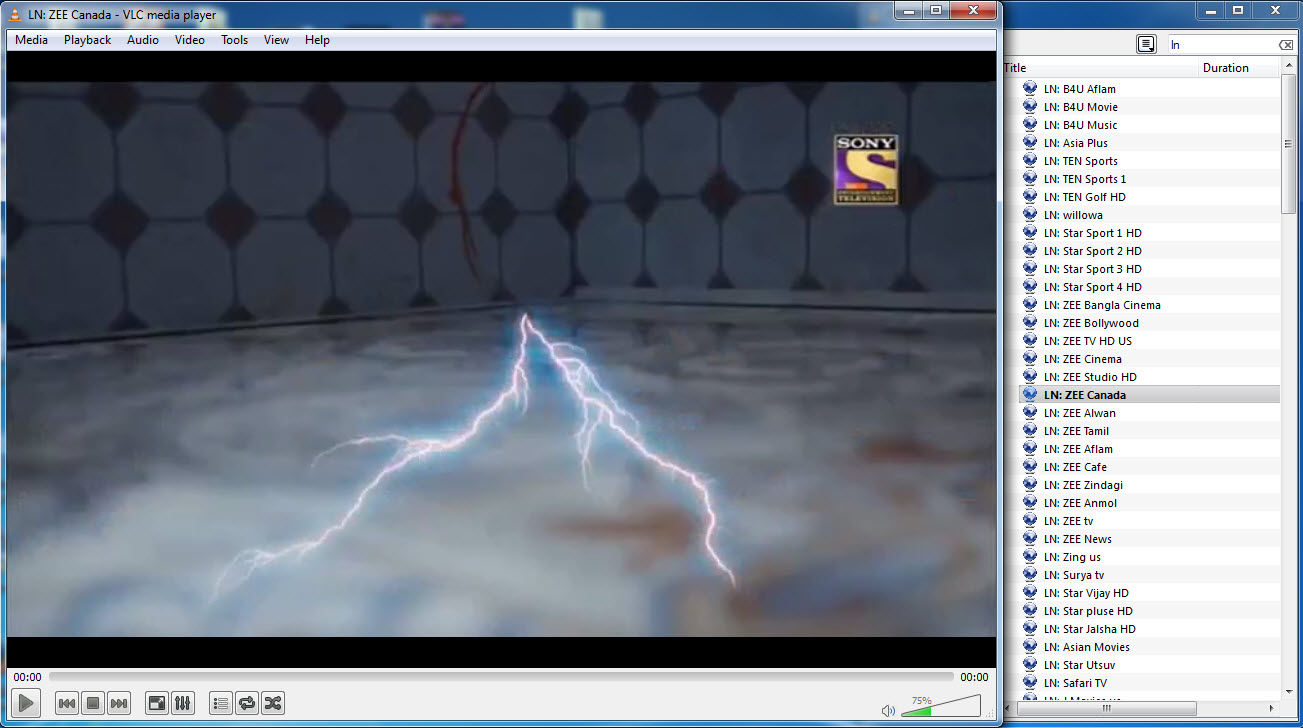Select LN: ZEE Bollywood entry
The height and width of the screenshot is (728, 1303).
tap(1091, 323)
